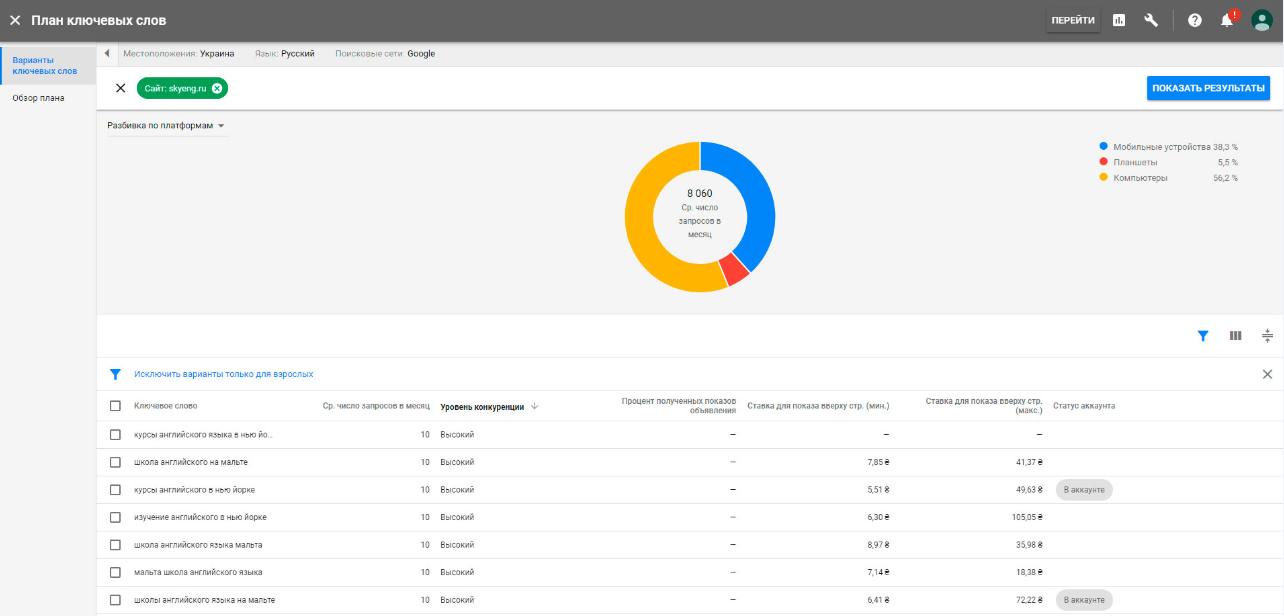
Task: Open notifications bell icon
Action: [x=1227, y=20]
